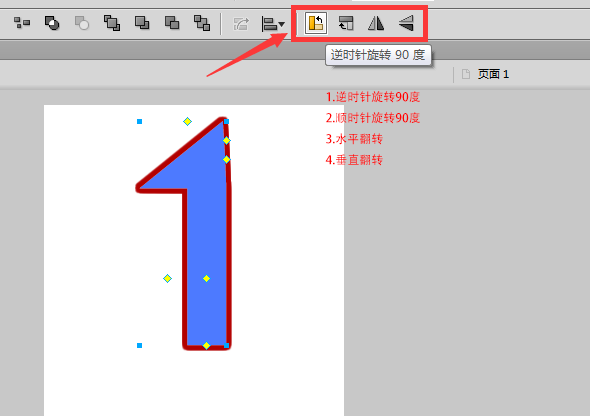Click the grayed-out Split paths icon
Image resolution: width=590 pixels, height=416 pixels.
tap(82, 23)
